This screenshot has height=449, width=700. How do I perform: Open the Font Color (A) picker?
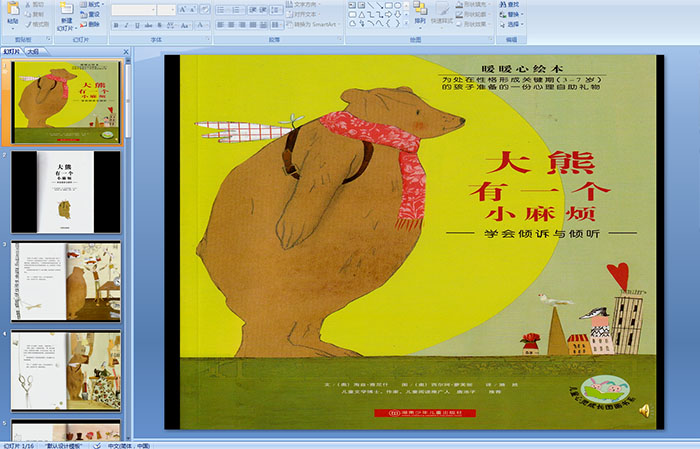[201, 25]
